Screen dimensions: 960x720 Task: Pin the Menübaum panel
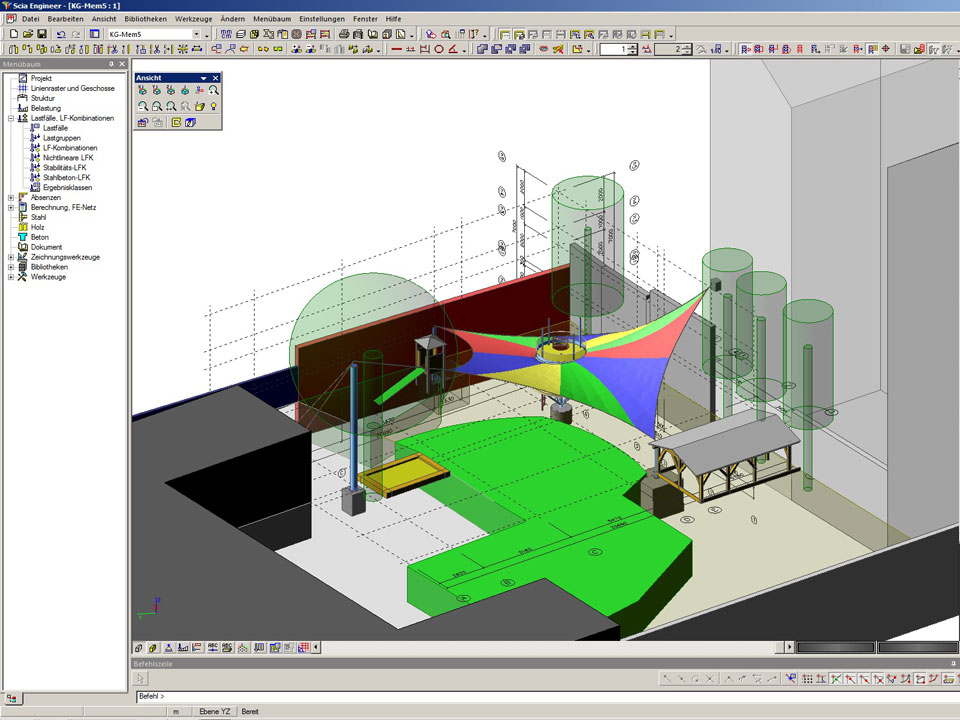(x=110, y=64)
